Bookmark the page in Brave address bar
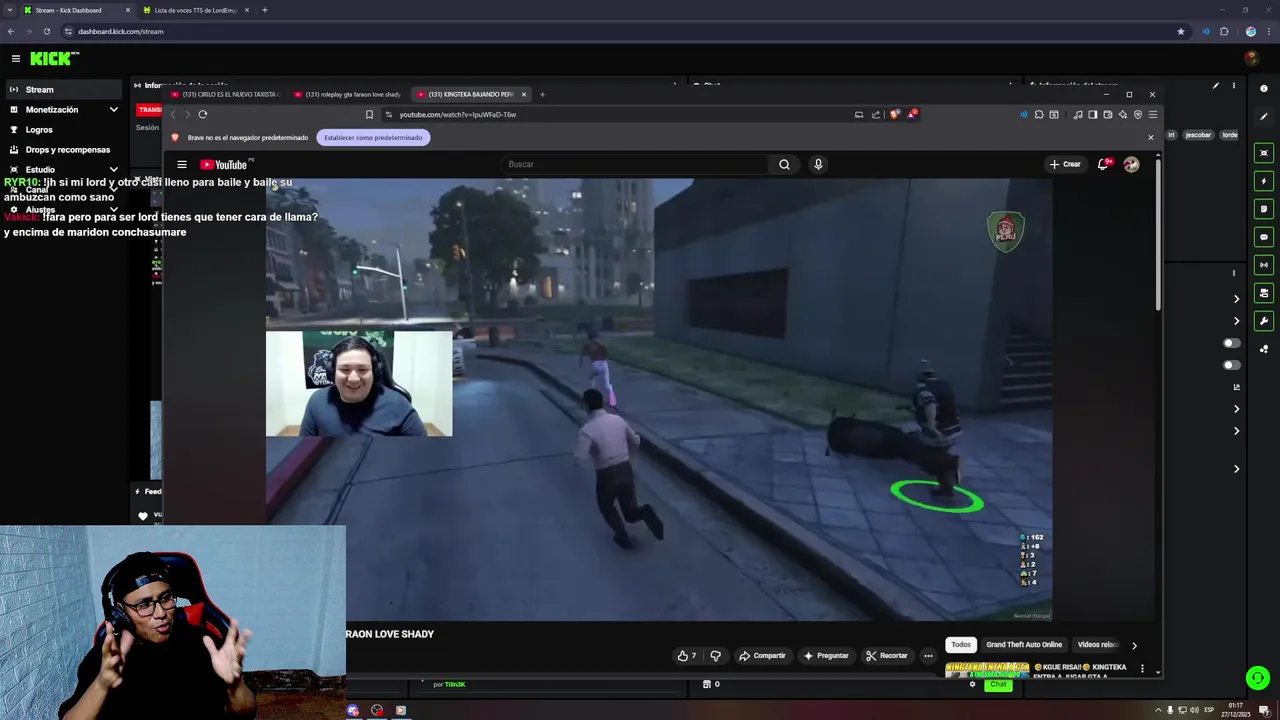Image resolution: width=1280 pixels, height=720 pixels. tap(369, 114)
